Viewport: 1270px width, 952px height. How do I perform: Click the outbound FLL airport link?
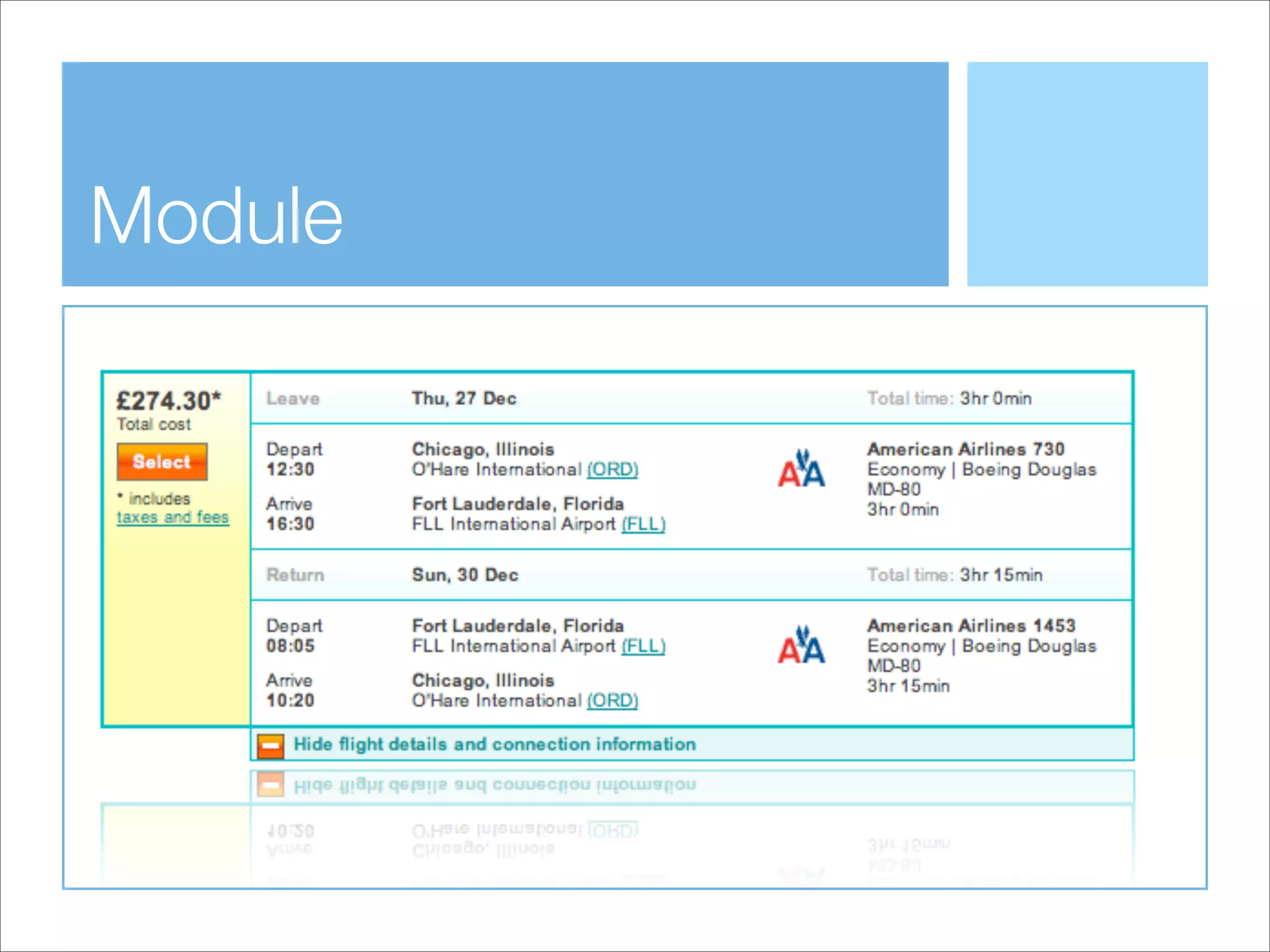click(643, 524)
